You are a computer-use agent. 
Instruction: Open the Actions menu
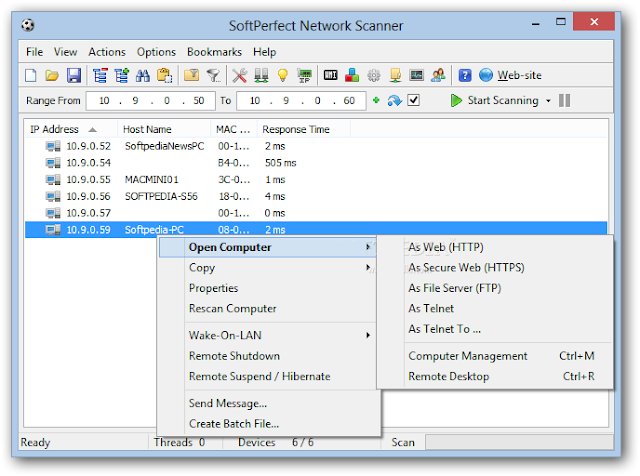point(107,52)
